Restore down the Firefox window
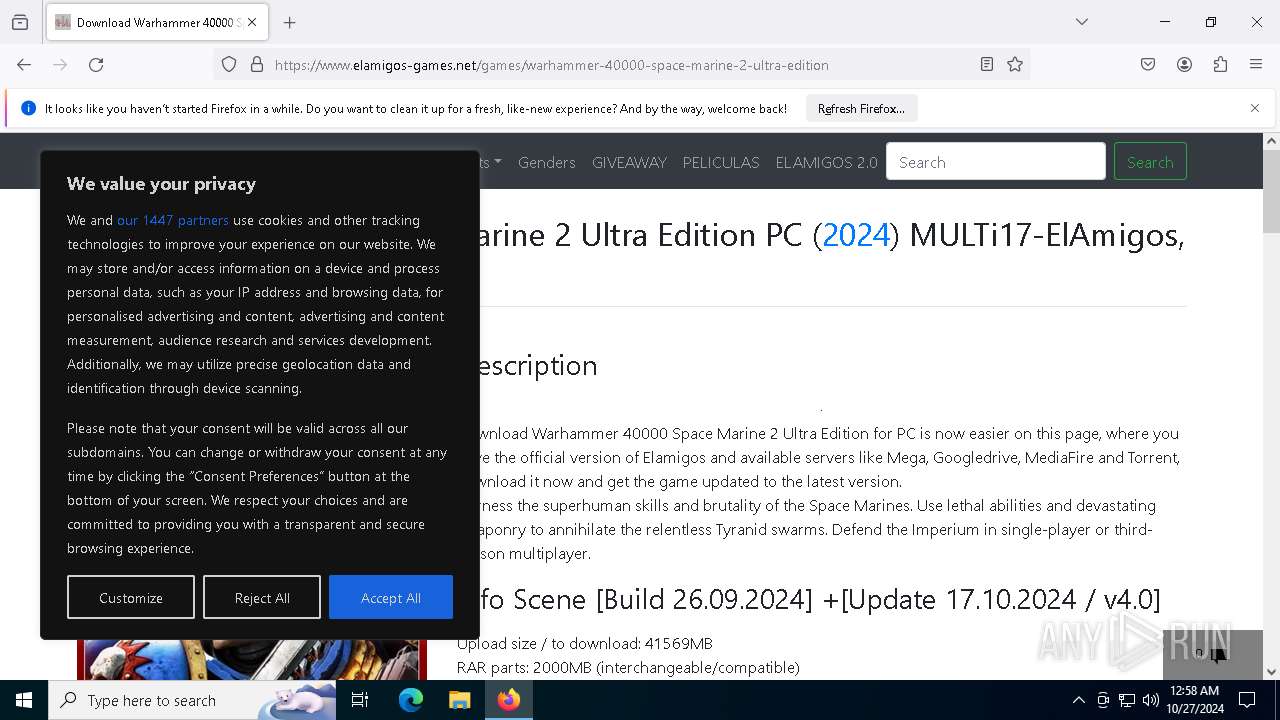1280x720 pixels. (1211, 22)
